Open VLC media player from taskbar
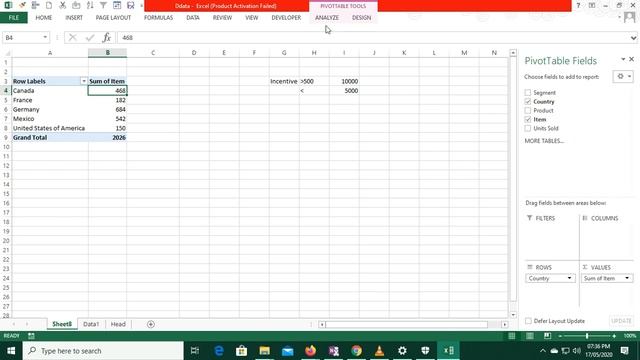The image size is (640, 360). coord(379,351)
